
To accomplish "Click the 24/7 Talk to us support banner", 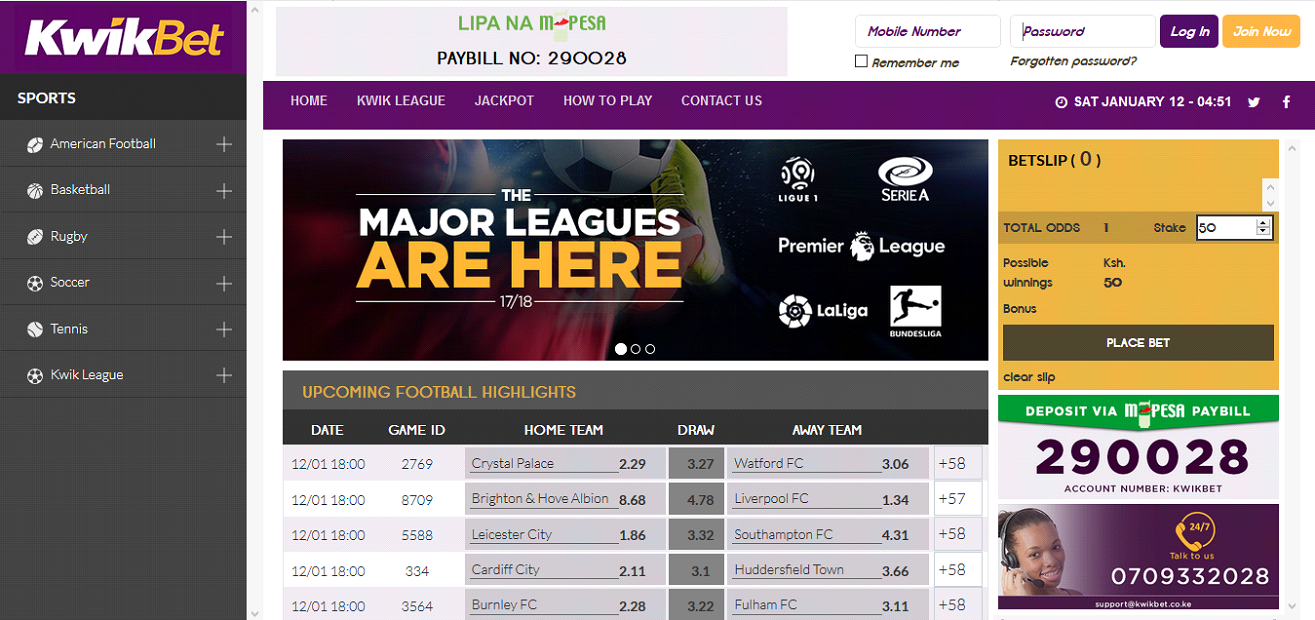I will (1138, 556).
